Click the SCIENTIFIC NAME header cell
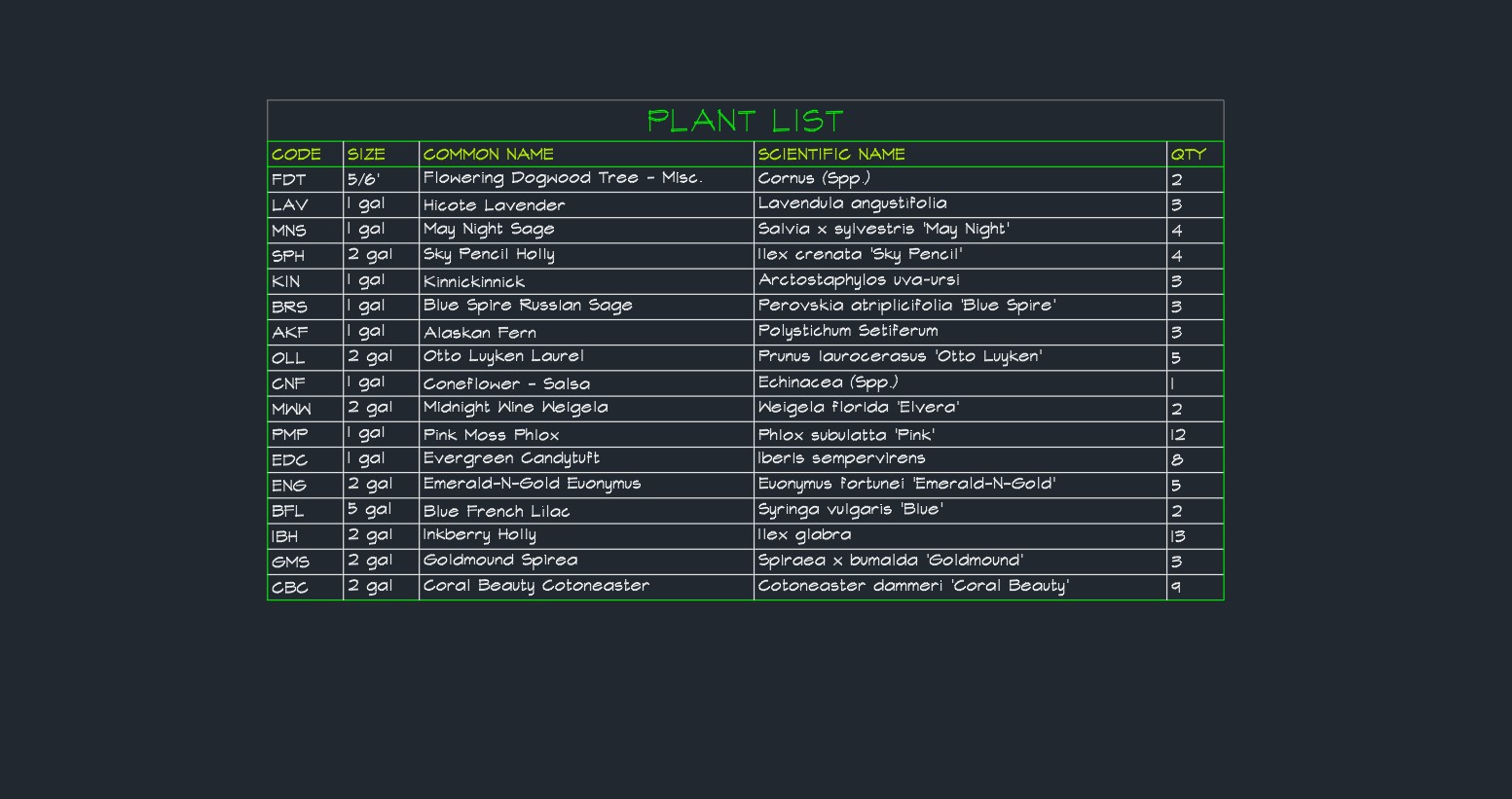This screenshot has height=799, width=1512. 959,155
